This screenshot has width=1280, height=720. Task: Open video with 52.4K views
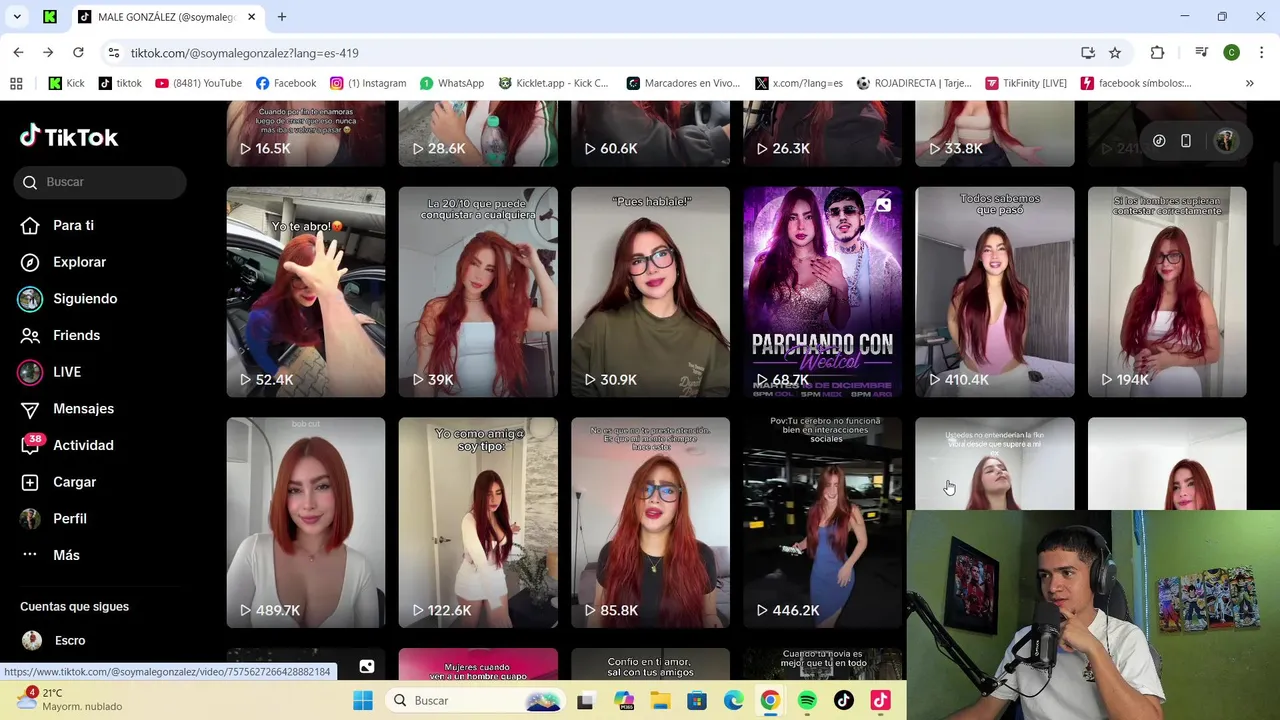click(305, 292)
